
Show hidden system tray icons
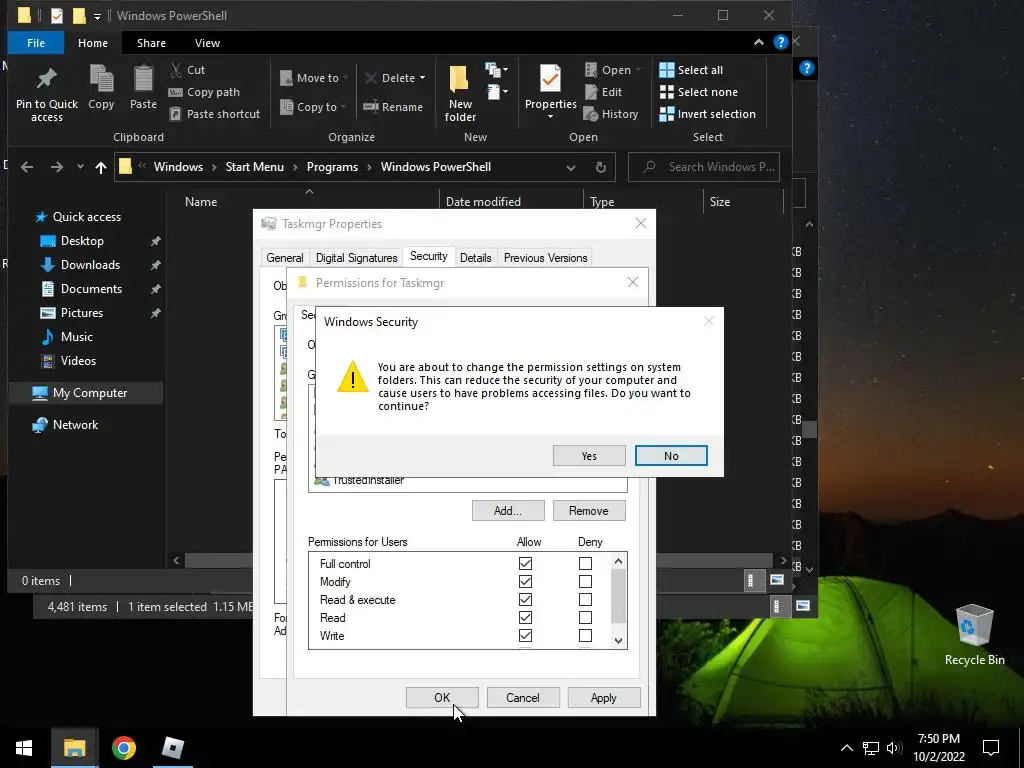point(846,748)
